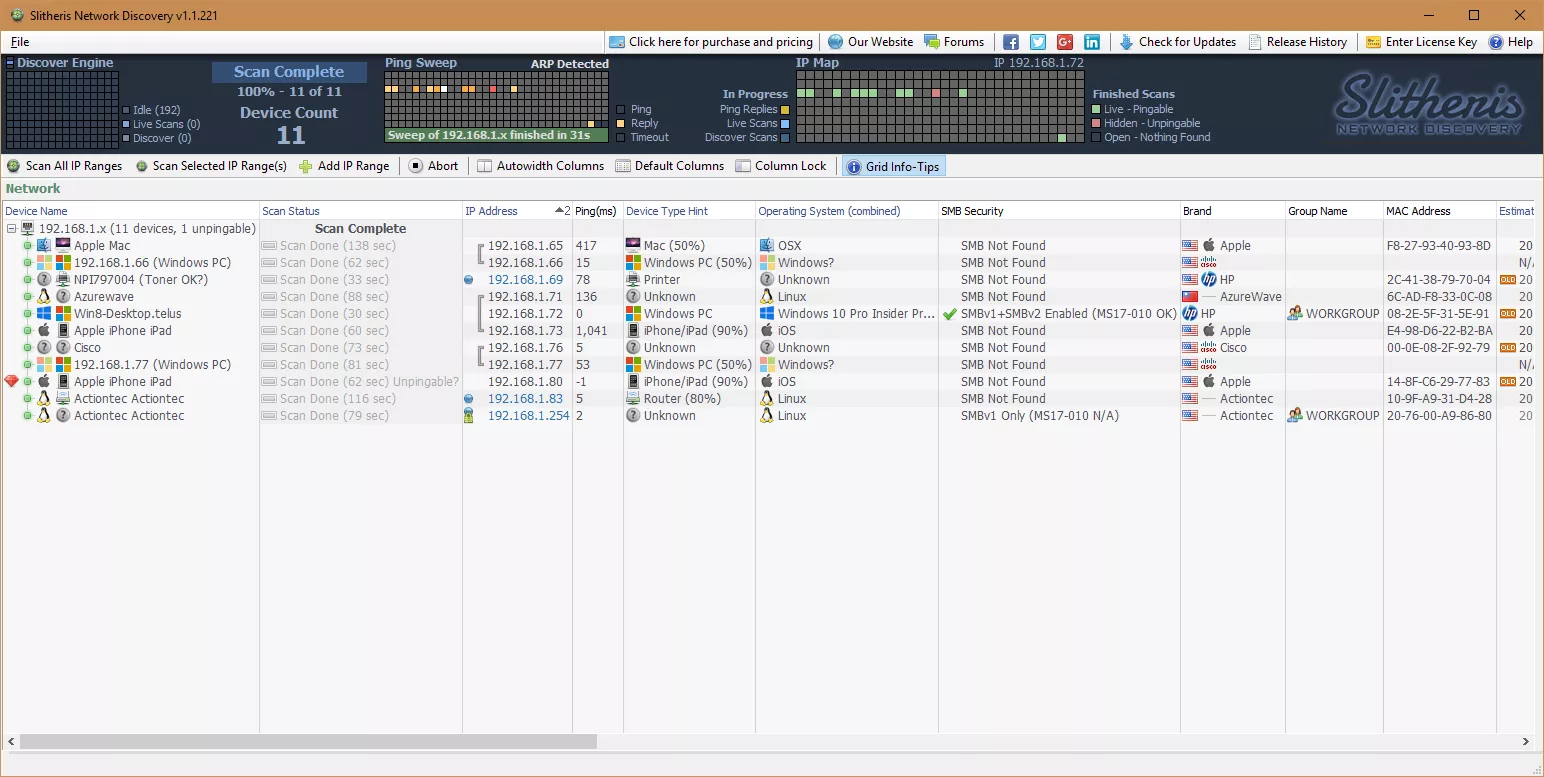Open Release History
1544x777 pixels.
[x=1297, y=42]
